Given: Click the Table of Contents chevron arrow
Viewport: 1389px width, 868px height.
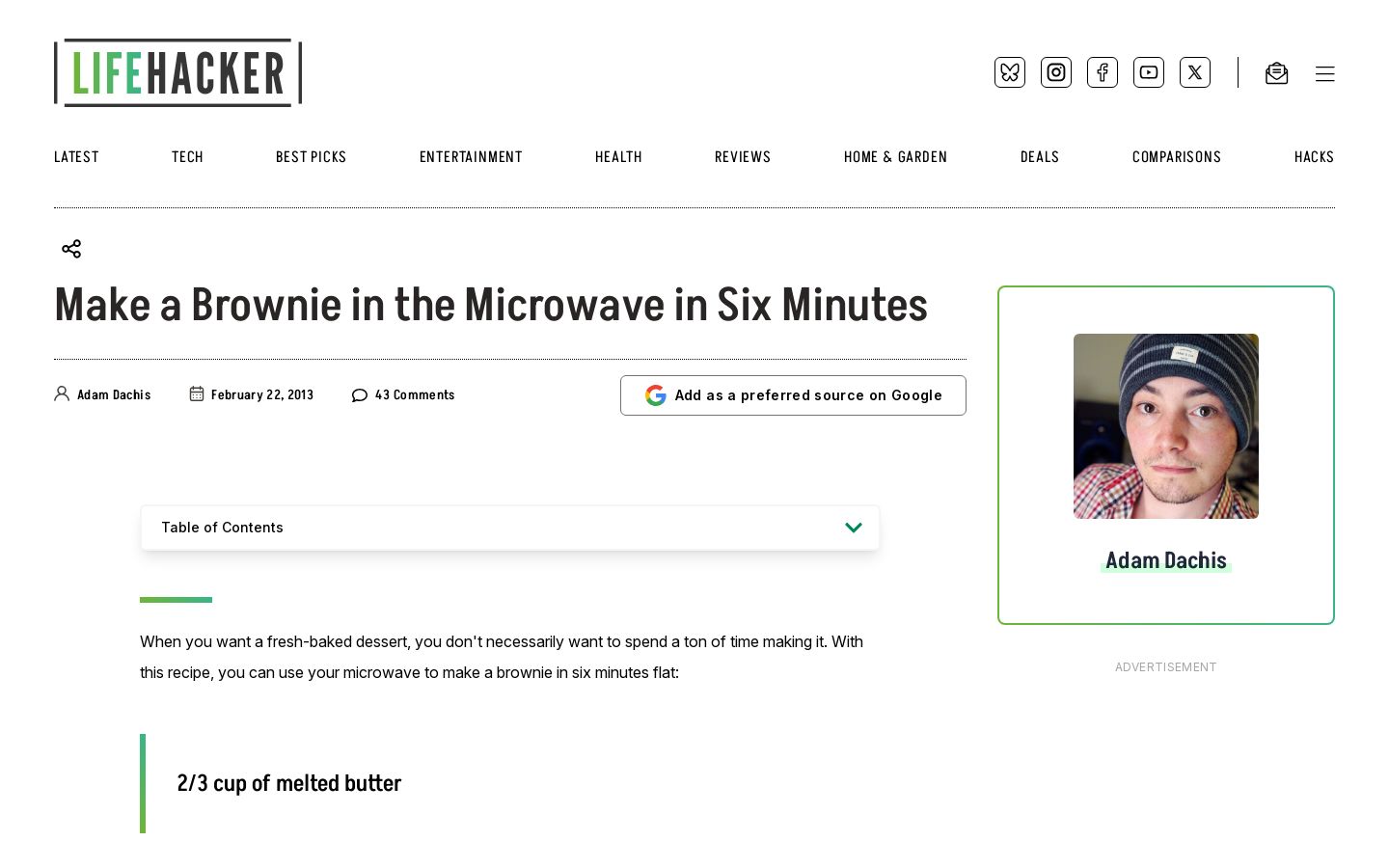Looking at the screenshot, I should click(x=854, y=528).
